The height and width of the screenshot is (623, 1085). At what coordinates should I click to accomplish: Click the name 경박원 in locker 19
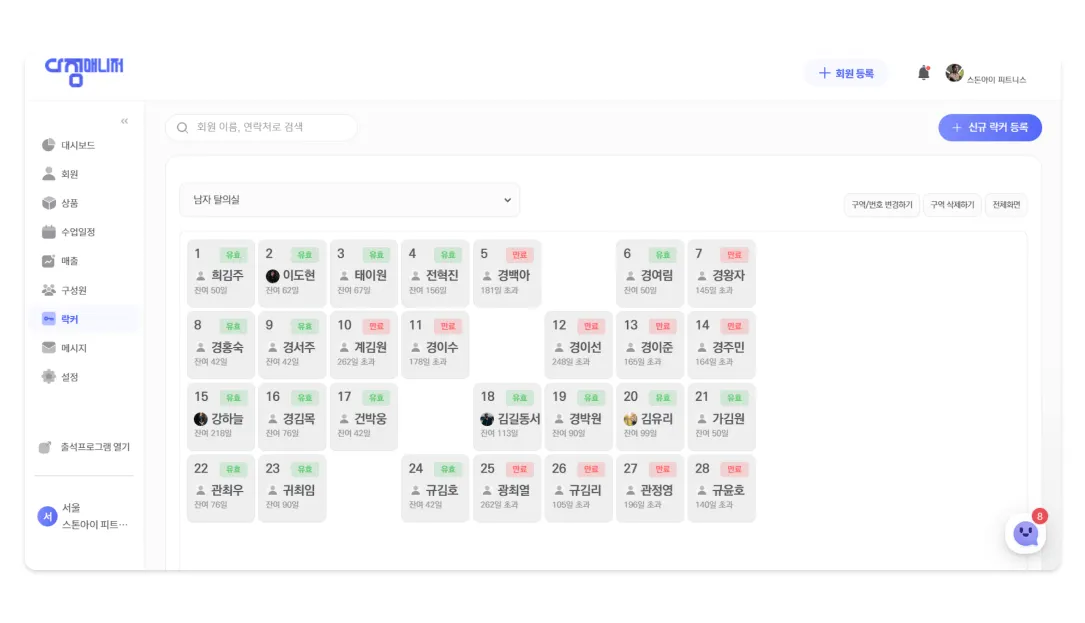pos(585,419)
